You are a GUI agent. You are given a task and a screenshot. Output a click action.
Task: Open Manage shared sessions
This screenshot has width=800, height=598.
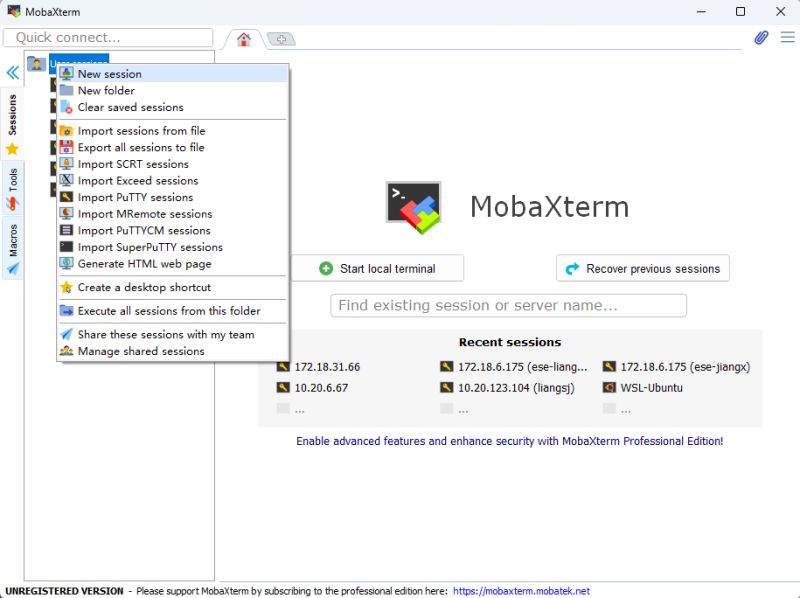(x=173, y=351)
